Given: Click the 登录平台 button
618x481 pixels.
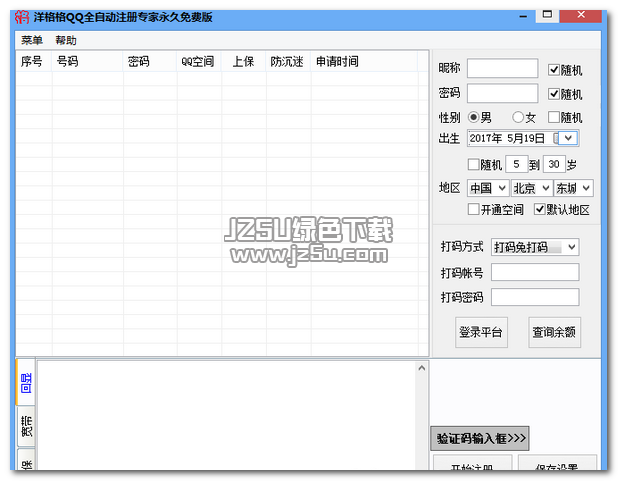Looking at the screenshot, I should [x=481, y=332].
